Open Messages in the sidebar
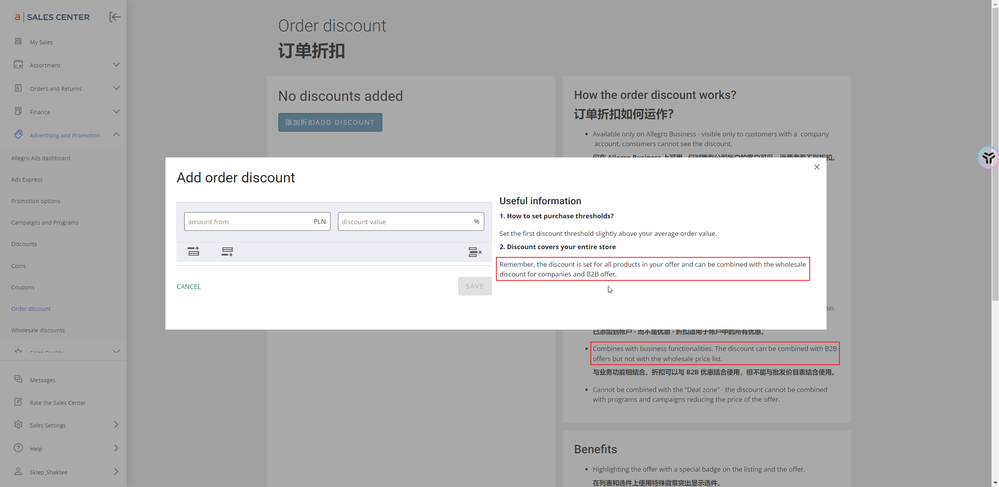Image resolution: width=999 pixels, height=487 pixels. pos(42,380)
